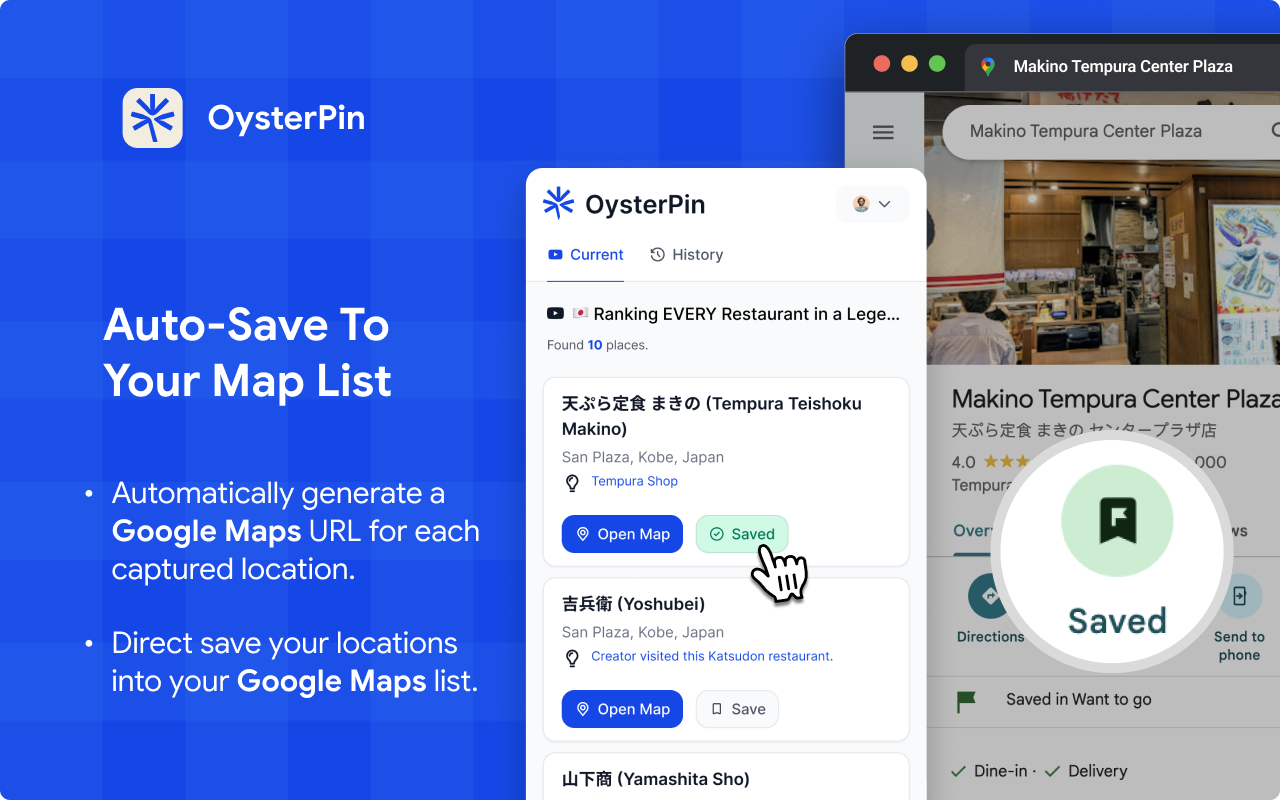This screenshot has width=1280, height=800.
Task: Click Open Map for Yoshubei
Action: point(622,708)
